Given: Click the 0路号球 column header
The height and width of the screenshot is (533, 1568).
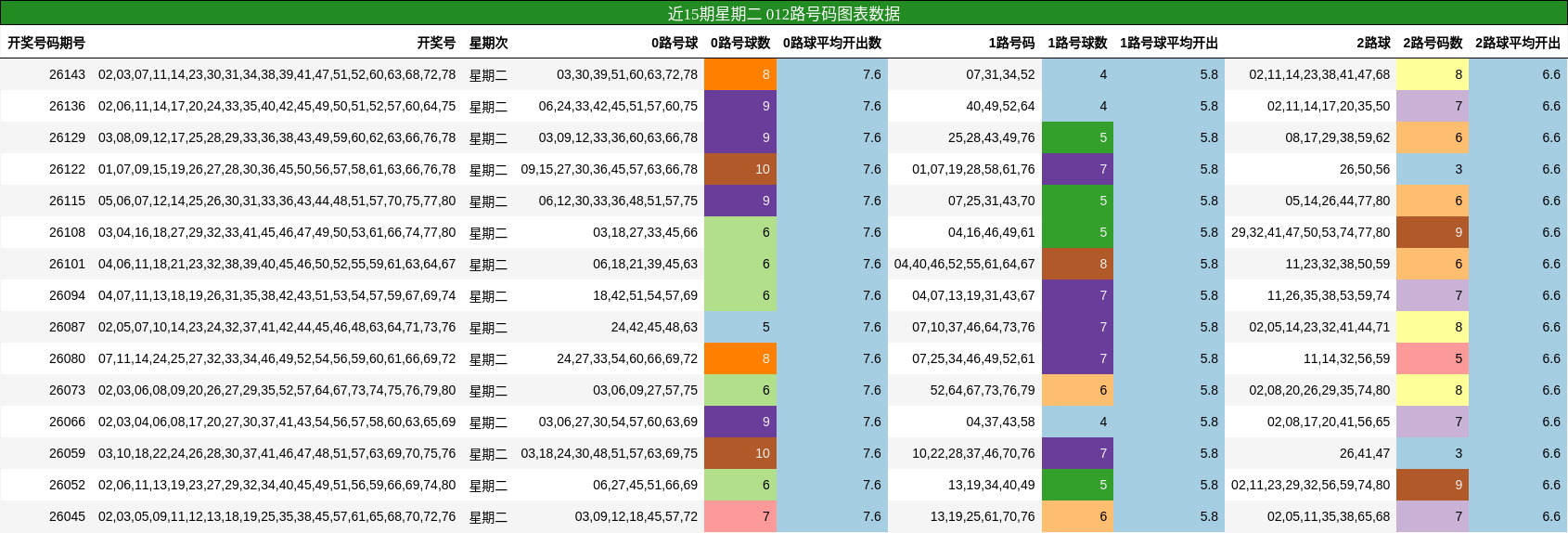Looking at the screenshot, I should (675, 43).
